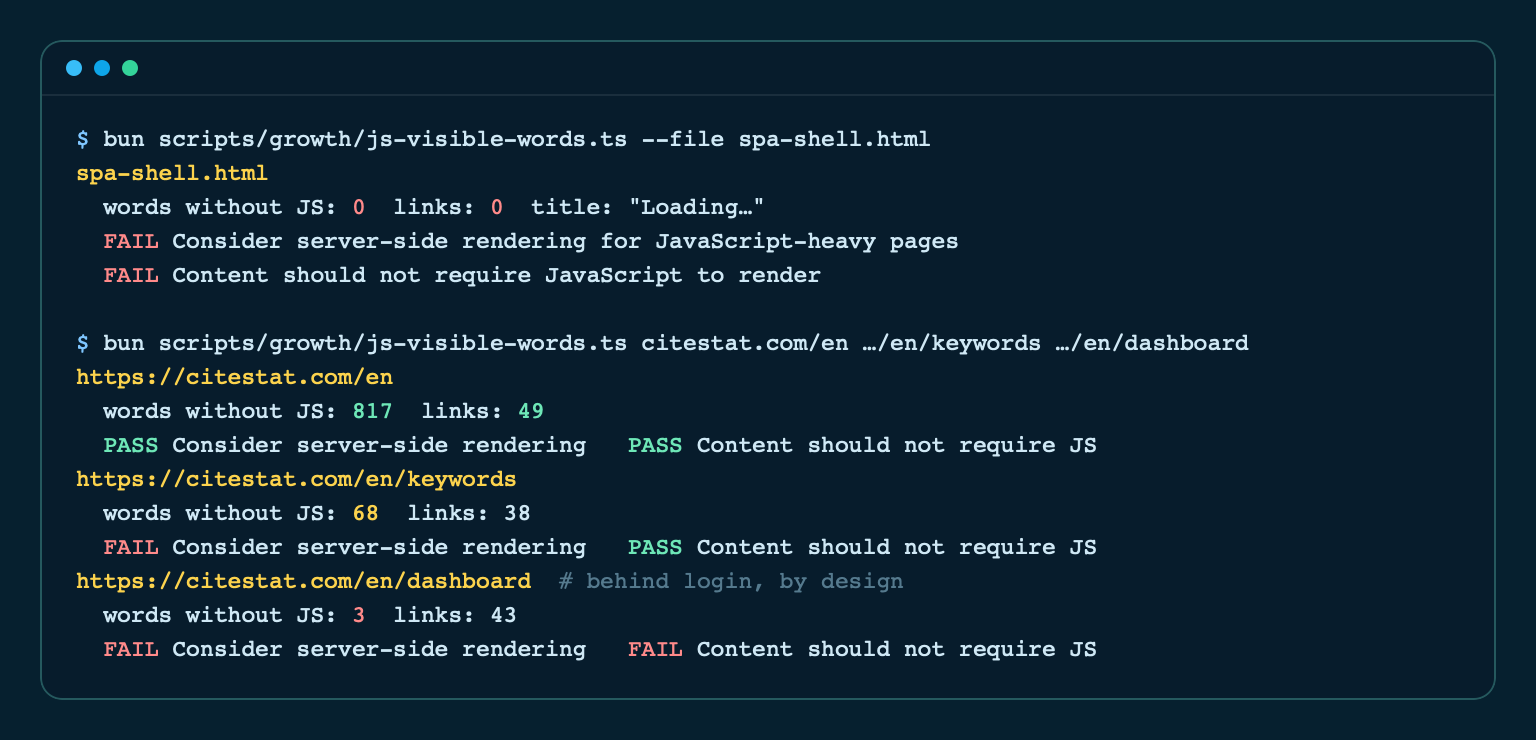Open the https://citestat.com/en/keywords URL

[x=296, y=479]
